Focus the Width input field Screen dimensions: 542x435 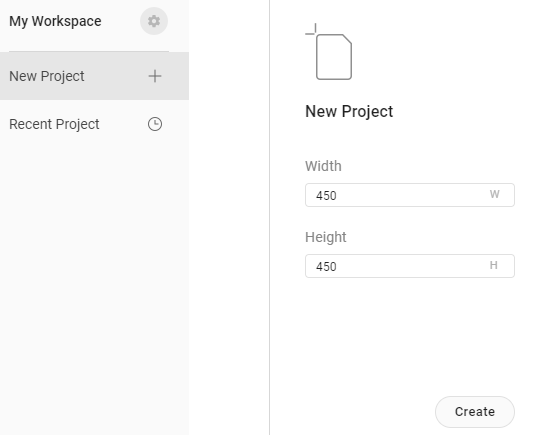click(410, 195)
